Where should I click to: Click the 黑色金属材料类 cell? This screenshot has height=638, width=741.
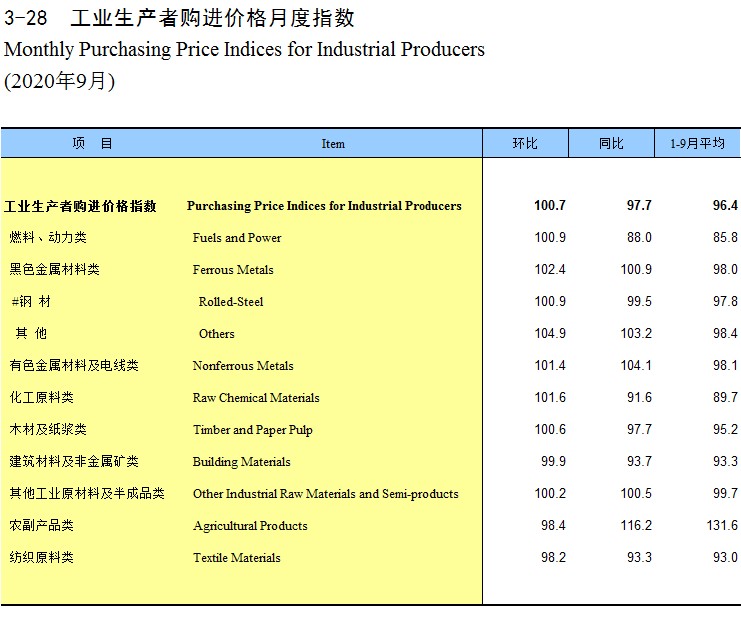[55, 269]
